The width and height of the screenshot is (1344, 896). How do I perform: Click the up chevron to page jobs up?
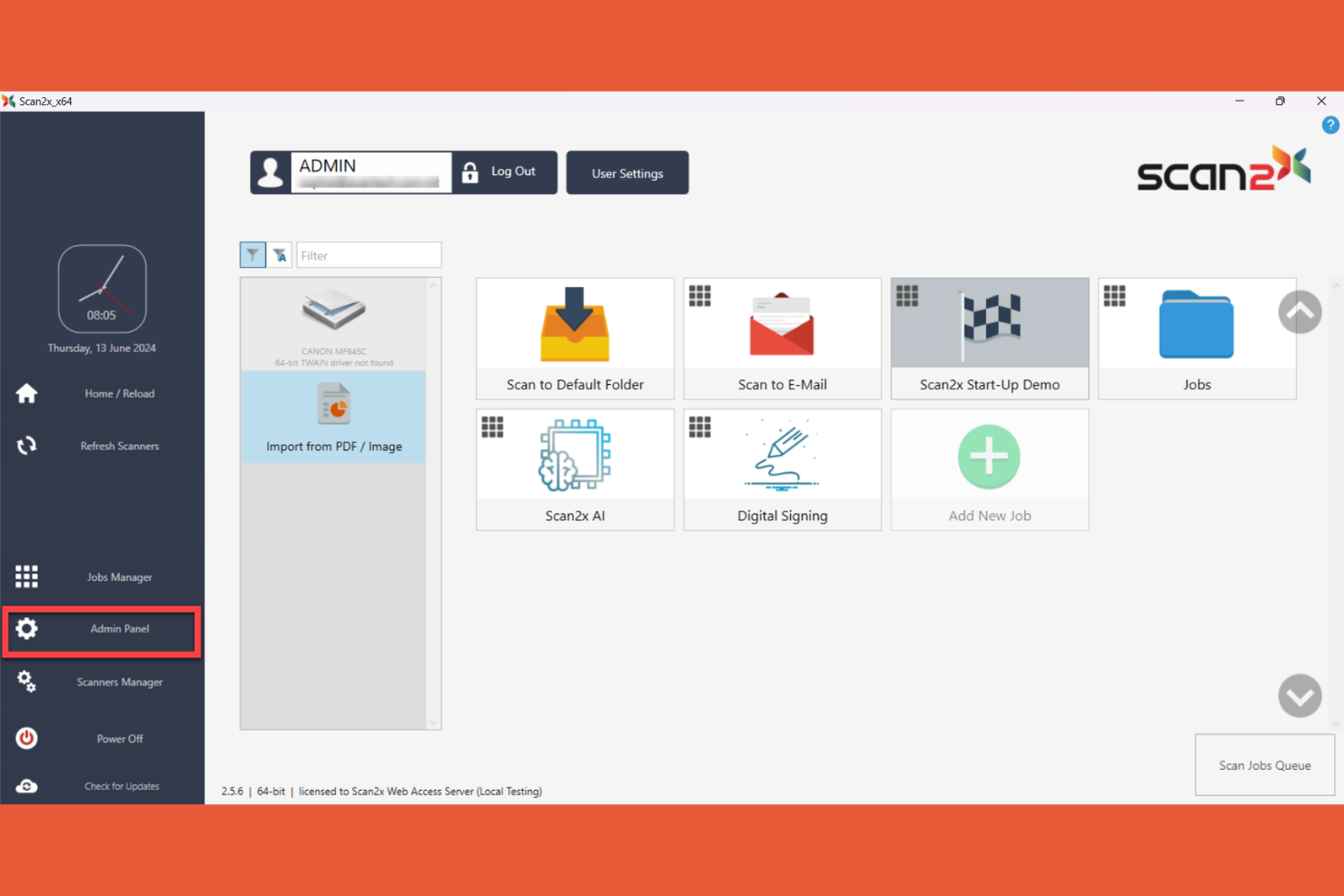click(x=1300, y=312)
